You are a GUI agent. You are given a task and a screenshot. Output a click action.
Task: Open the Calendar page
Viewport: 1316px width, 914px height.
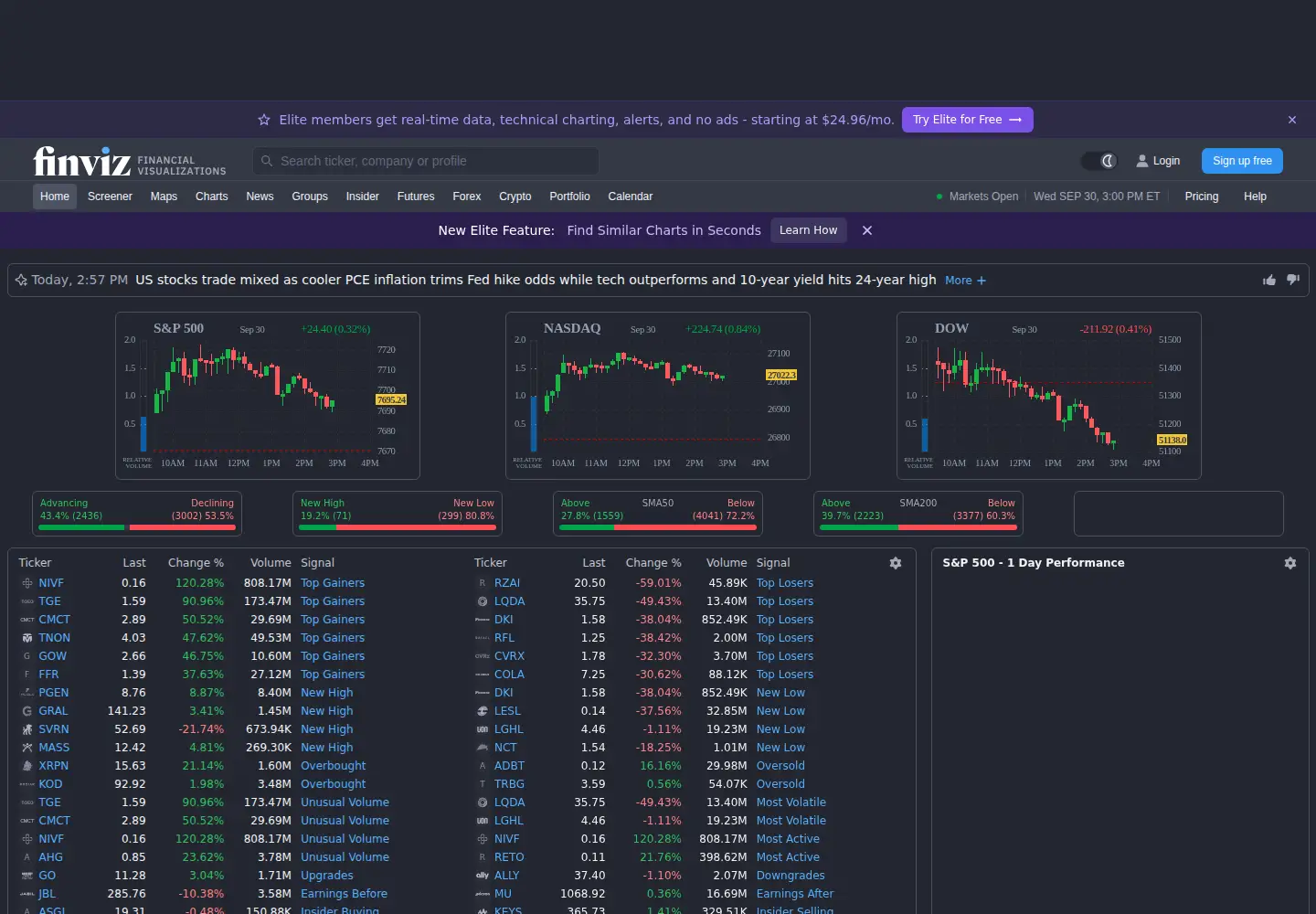tap(631, 197)
